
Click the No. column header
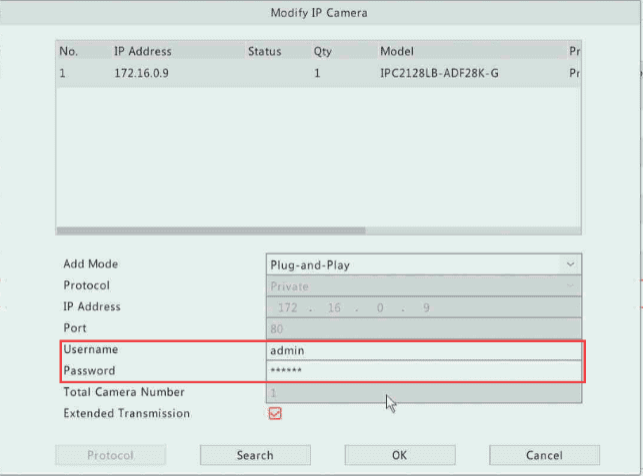tap(68, 51)
